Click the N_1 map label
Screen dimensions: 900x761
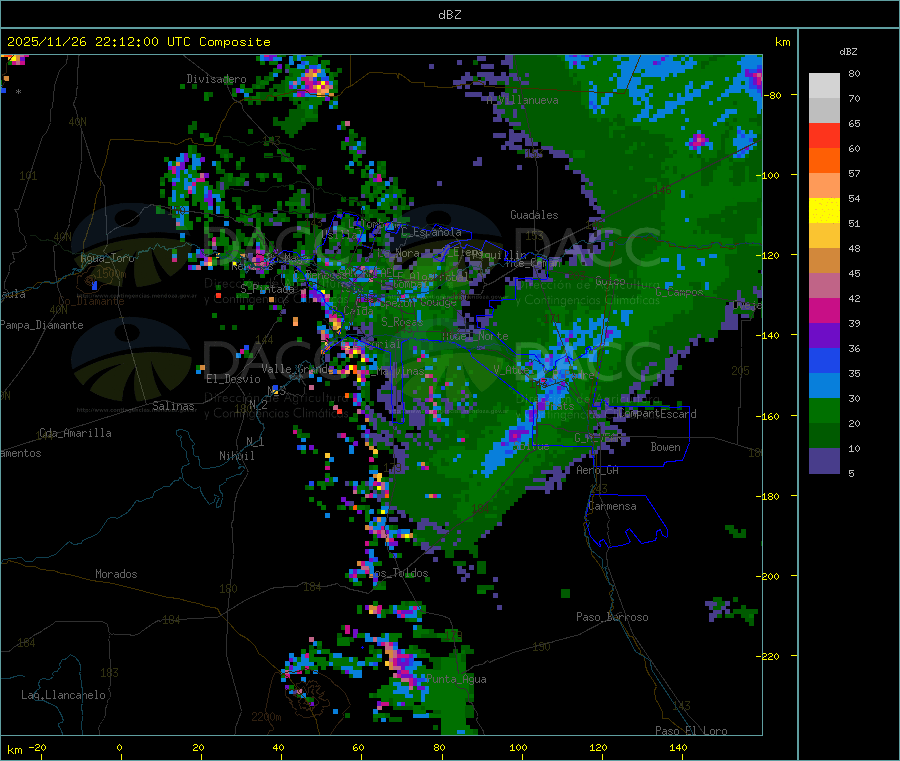click(255, 441)
